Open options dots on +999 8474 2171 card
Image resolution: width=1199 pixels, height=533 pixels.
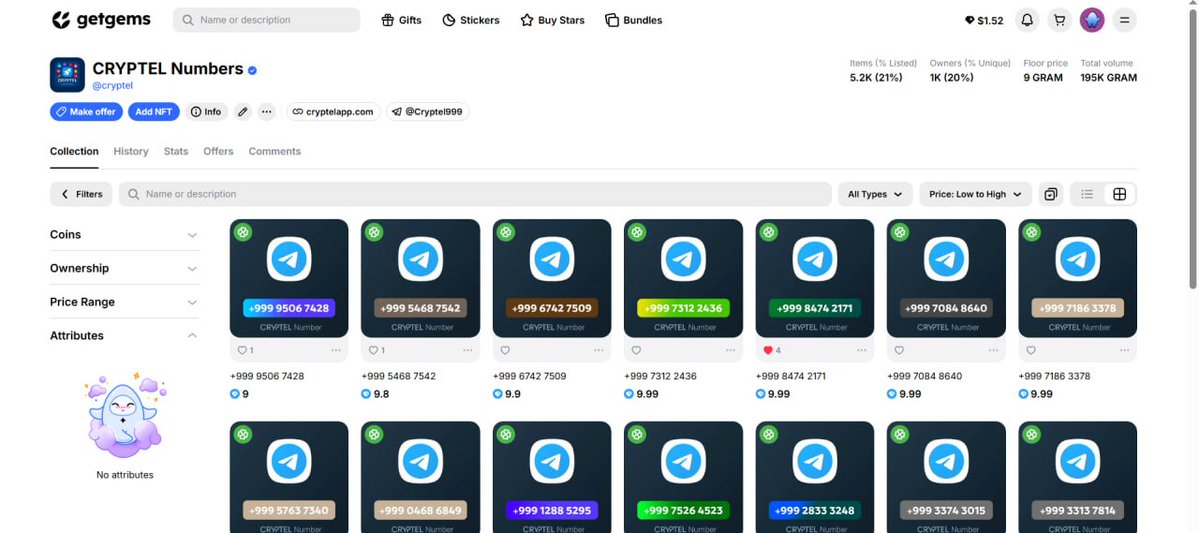pyautogui.click(x=862, y=350)
